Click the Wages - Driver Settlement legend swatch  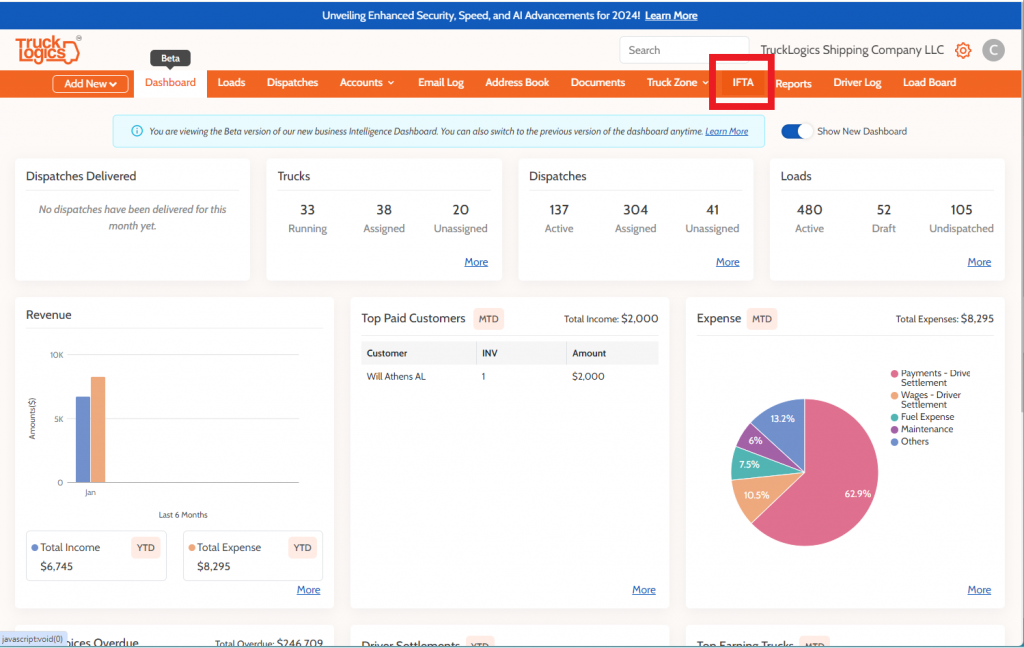click(894, 396)
